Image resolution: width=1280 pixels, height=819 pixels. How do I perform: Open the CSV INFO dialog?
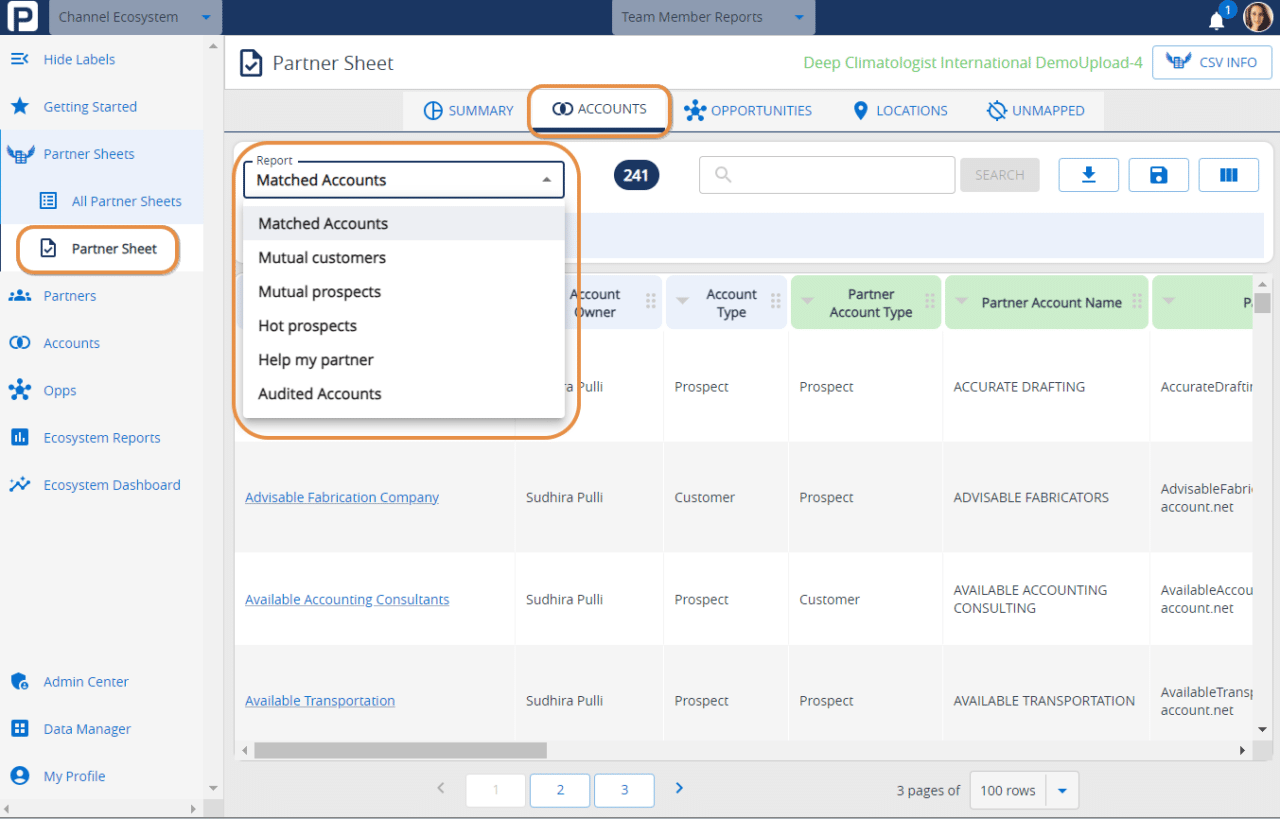click(1212, 61)
